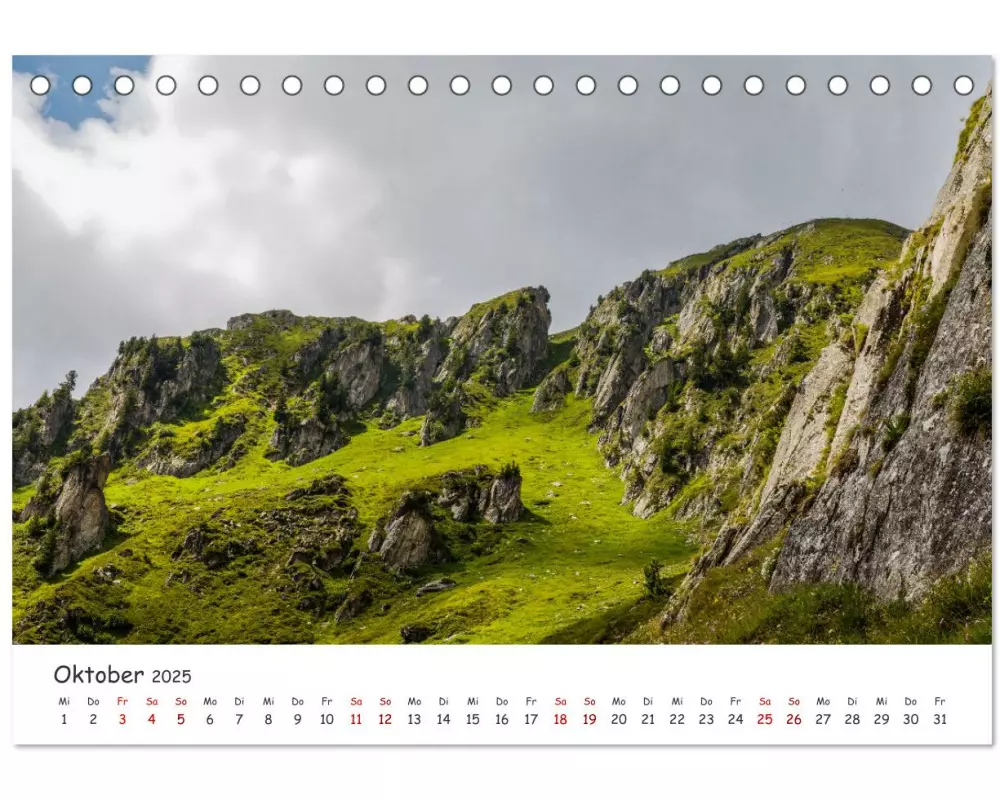Choose Sunday date 5

click(181, 719)
